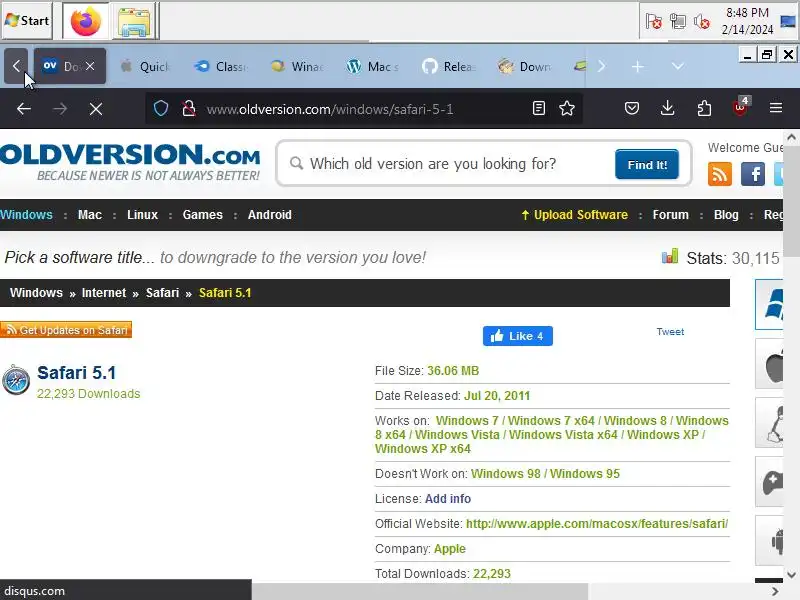Image resolution: width=800 pixels, height=600 pixels.
Task: Click the show desktop icon by the clock
Action: [x=788, y=21]
